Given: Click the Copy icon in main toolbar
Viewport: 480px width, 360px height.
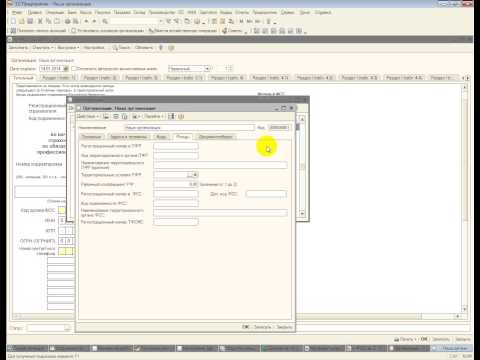Looking at the screenshot, I should pos(49,21).
